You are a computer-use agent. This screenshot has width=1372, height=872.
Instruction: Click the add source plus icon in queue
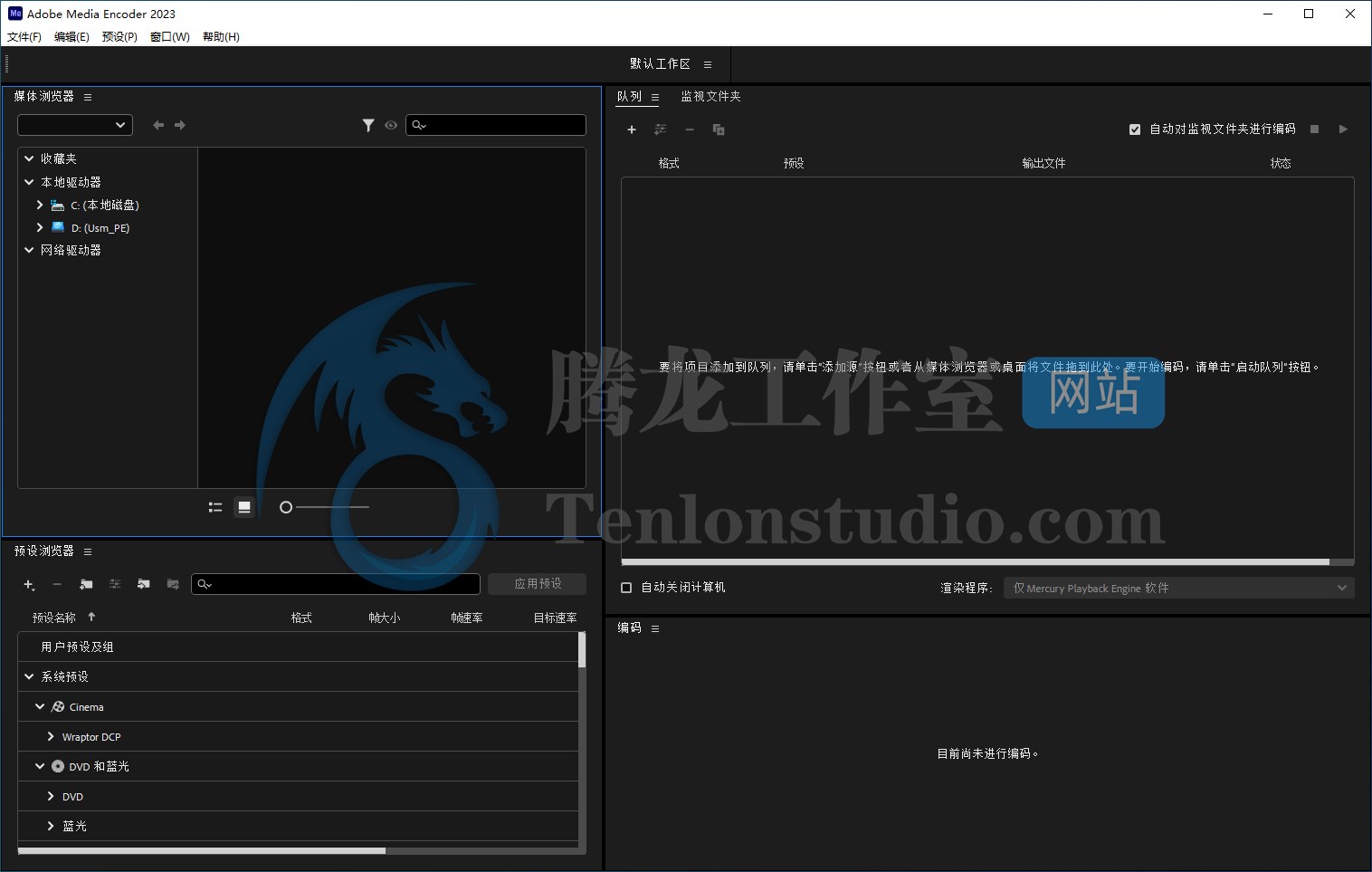tap(632, 129)
